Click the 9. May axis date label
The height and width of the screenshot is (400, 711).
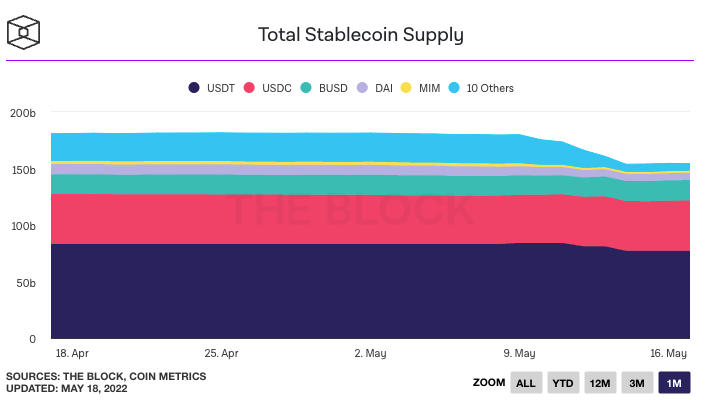pyautogui.click(x=519, y=353)
